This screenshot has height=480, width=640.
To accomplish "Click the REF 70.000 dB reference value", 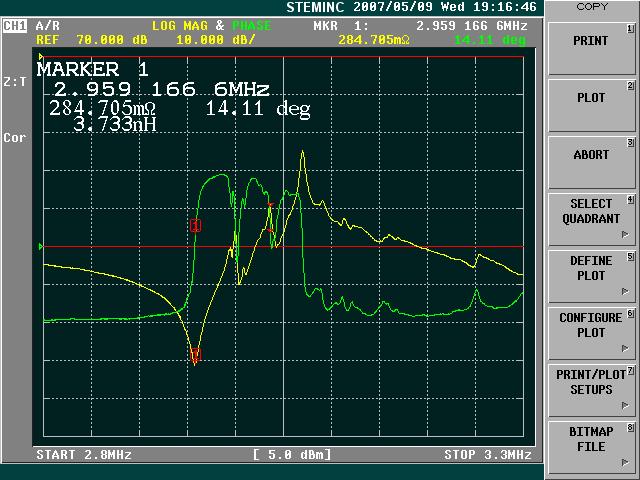I will (x=83, y=39).
